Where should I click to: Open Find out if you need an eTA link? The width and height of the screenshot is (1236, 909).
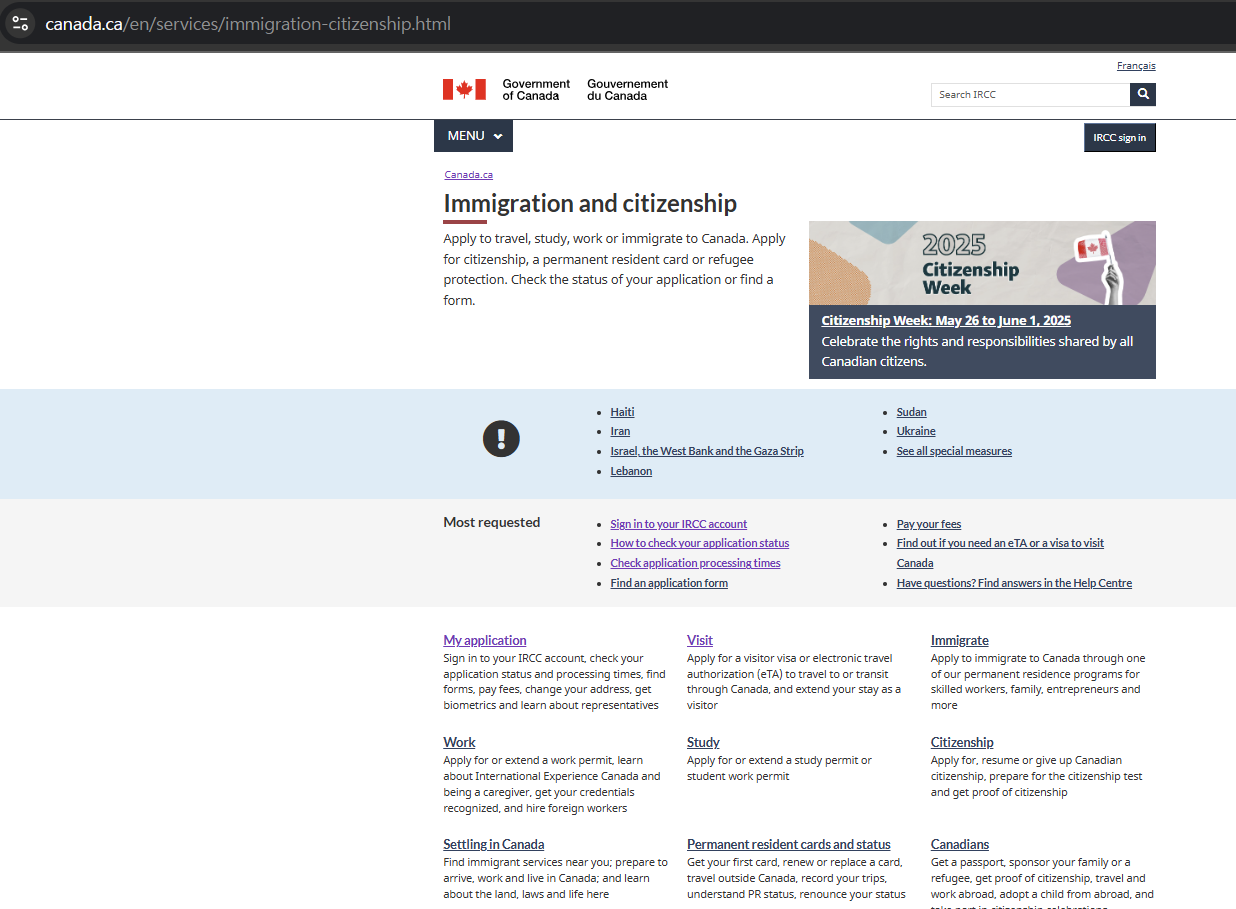click(1000, 543)
